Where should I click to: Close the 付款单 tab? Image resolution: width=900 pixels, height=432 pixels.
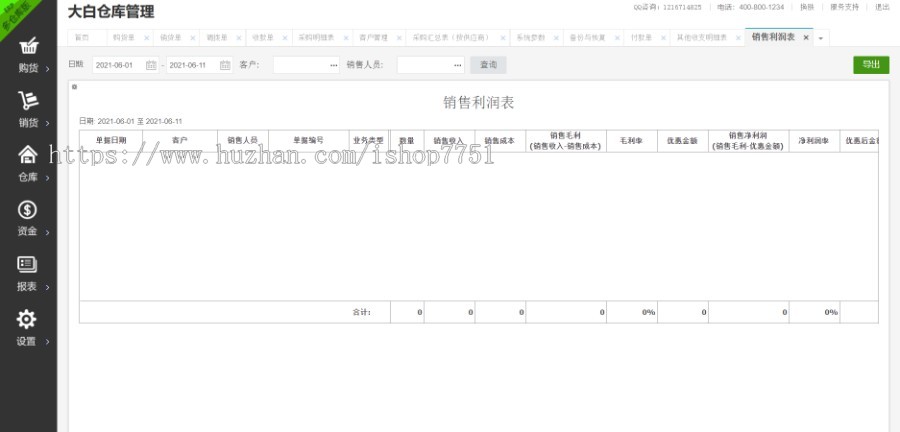point(664,38)
